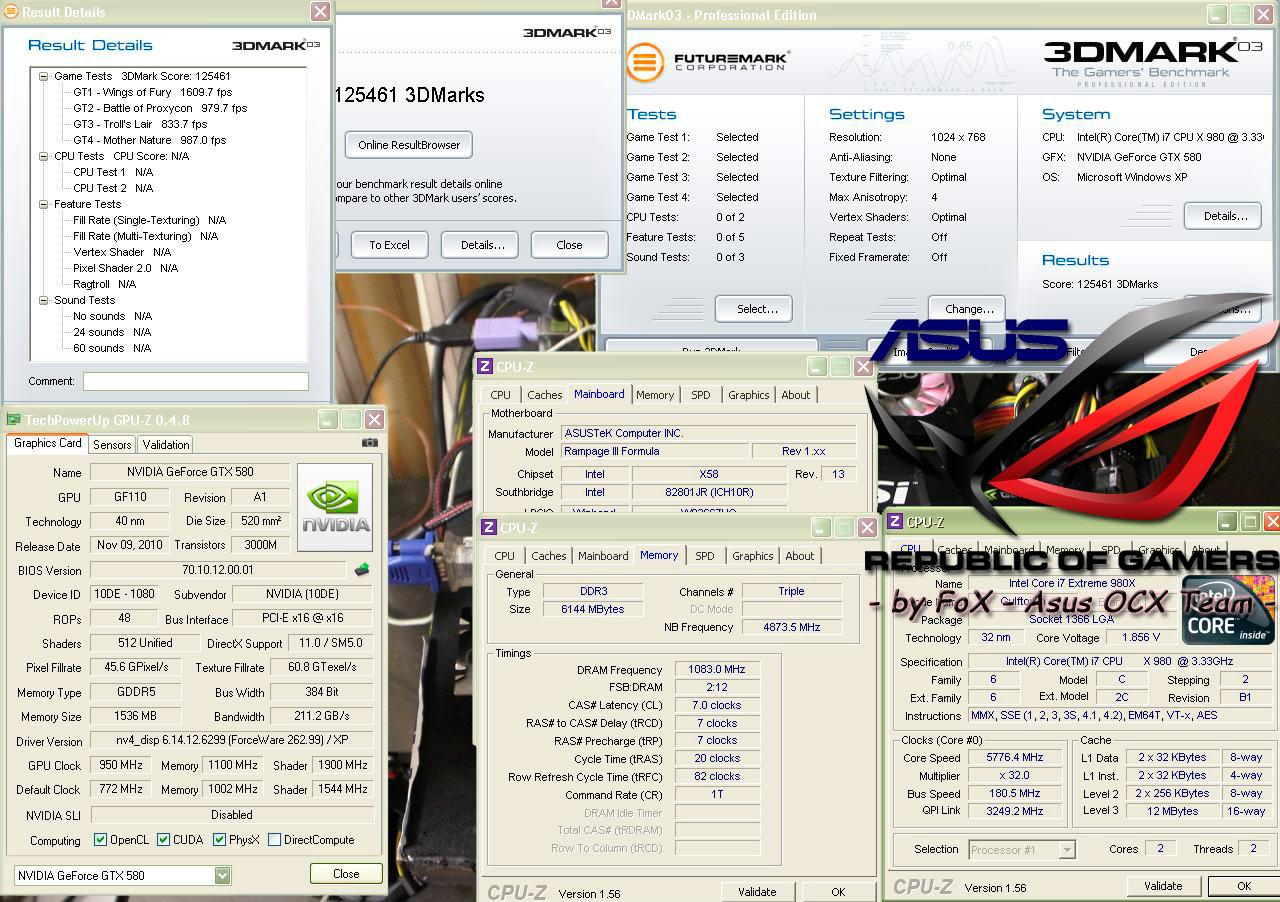
Task: Click OK in the CPU-Z CPU window
Action: (x=1244, y=886)
